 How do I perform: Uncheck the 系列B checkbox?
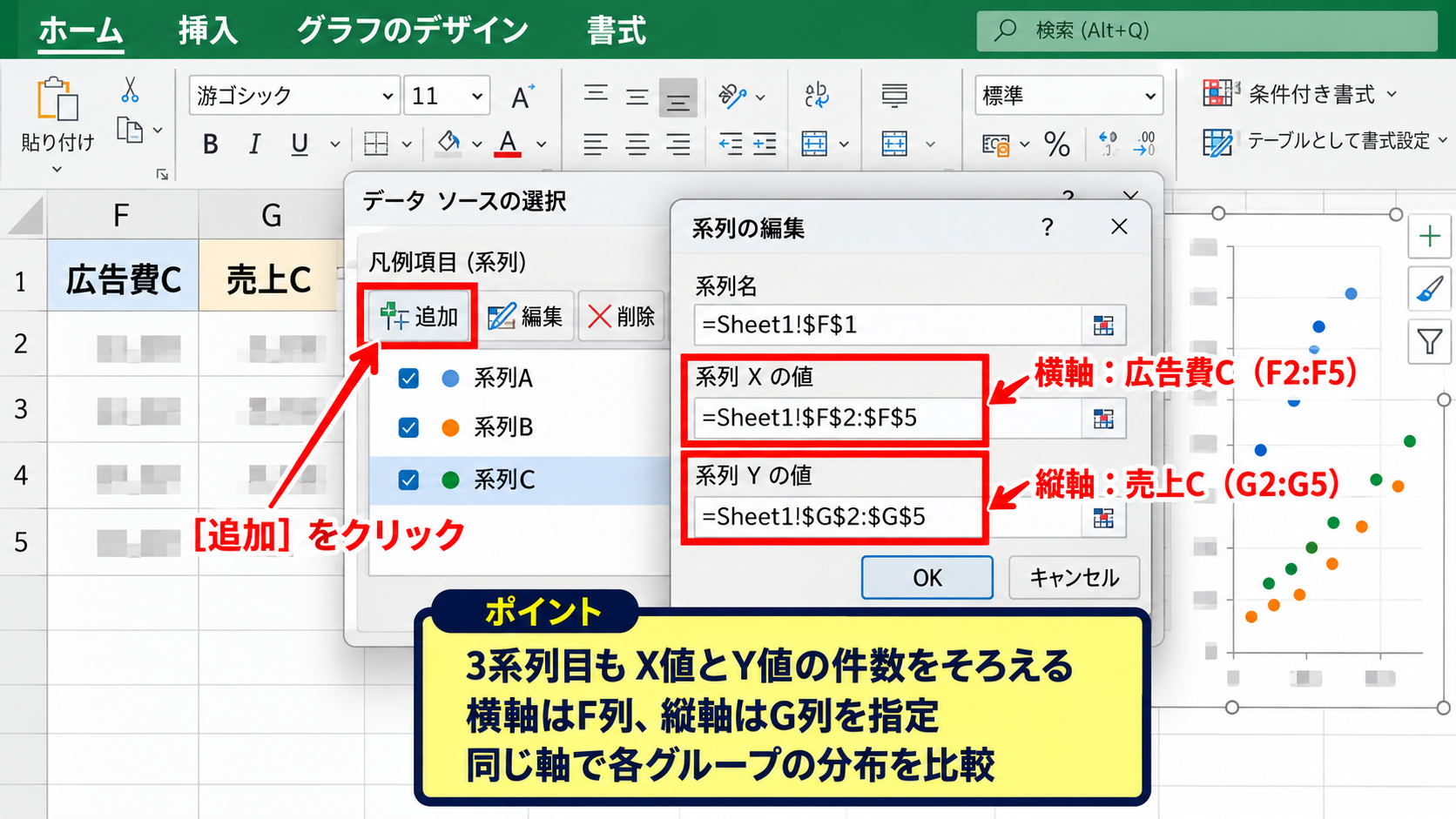pyautogui.click(x=408, y=428)
